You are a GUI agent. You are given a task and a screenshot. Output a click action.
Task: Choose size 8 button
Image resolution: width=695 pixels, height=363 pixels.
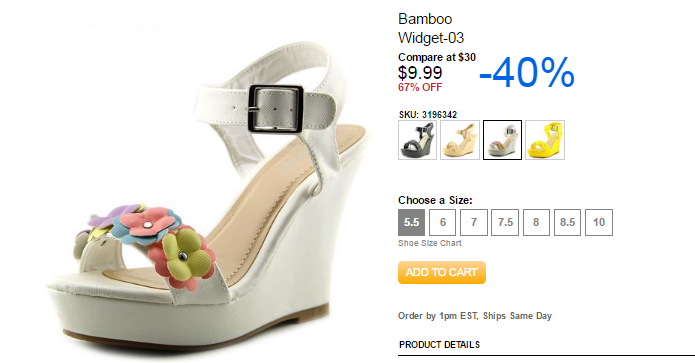(x=536, y=222)
